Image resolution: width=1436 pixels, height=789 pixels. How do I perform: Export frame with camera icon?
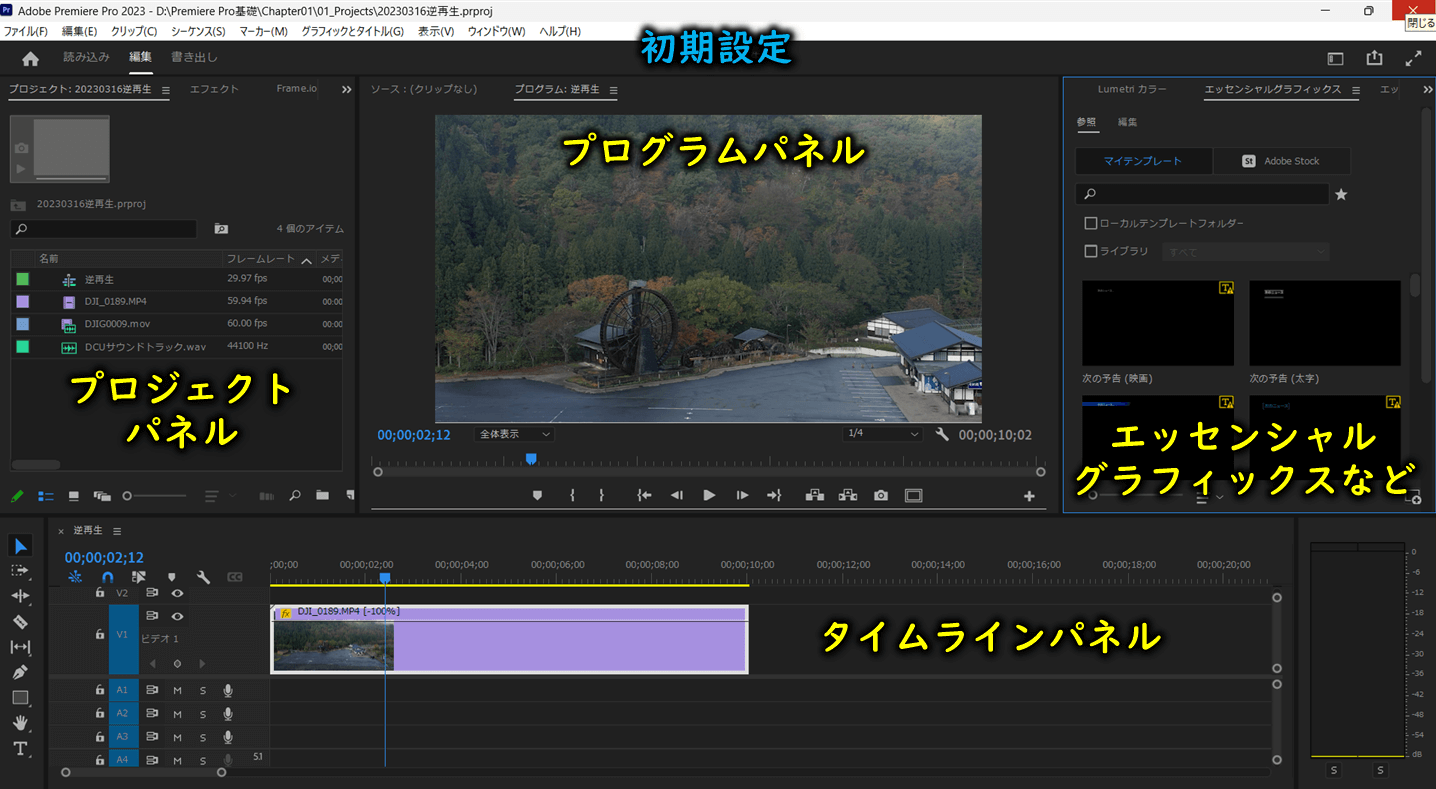coord(880,495)
